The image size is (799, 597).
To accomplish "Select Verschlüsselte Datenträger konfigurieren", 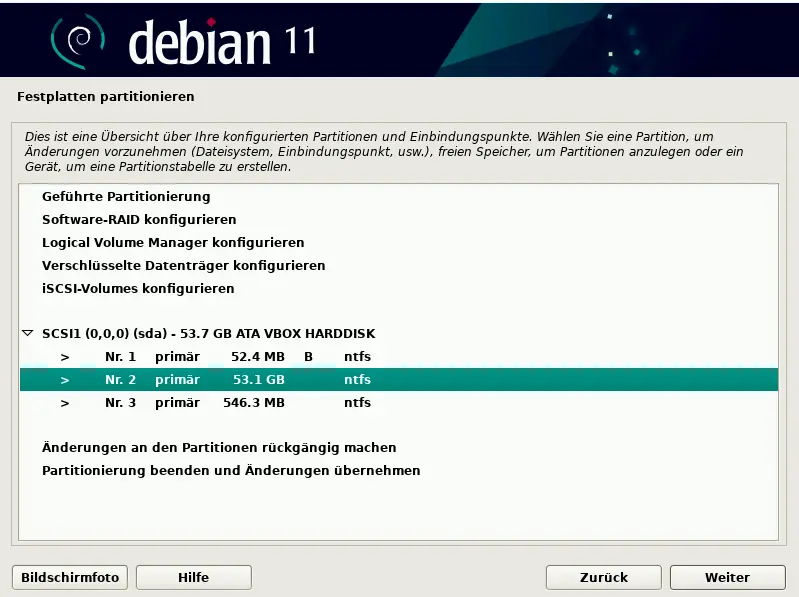I will click(x=399, y=265).
